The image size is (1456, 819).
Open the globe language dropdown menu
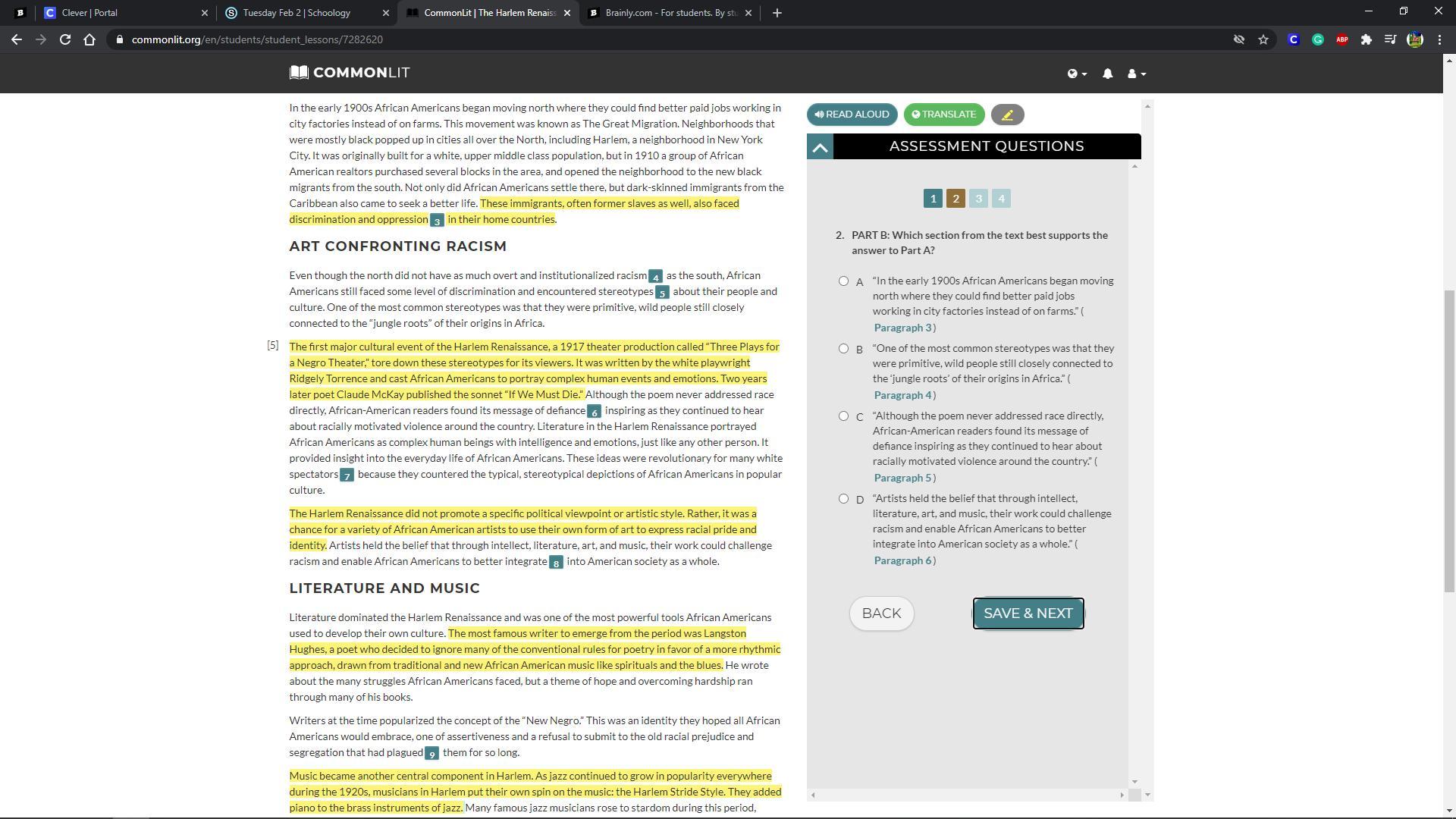1077,74
